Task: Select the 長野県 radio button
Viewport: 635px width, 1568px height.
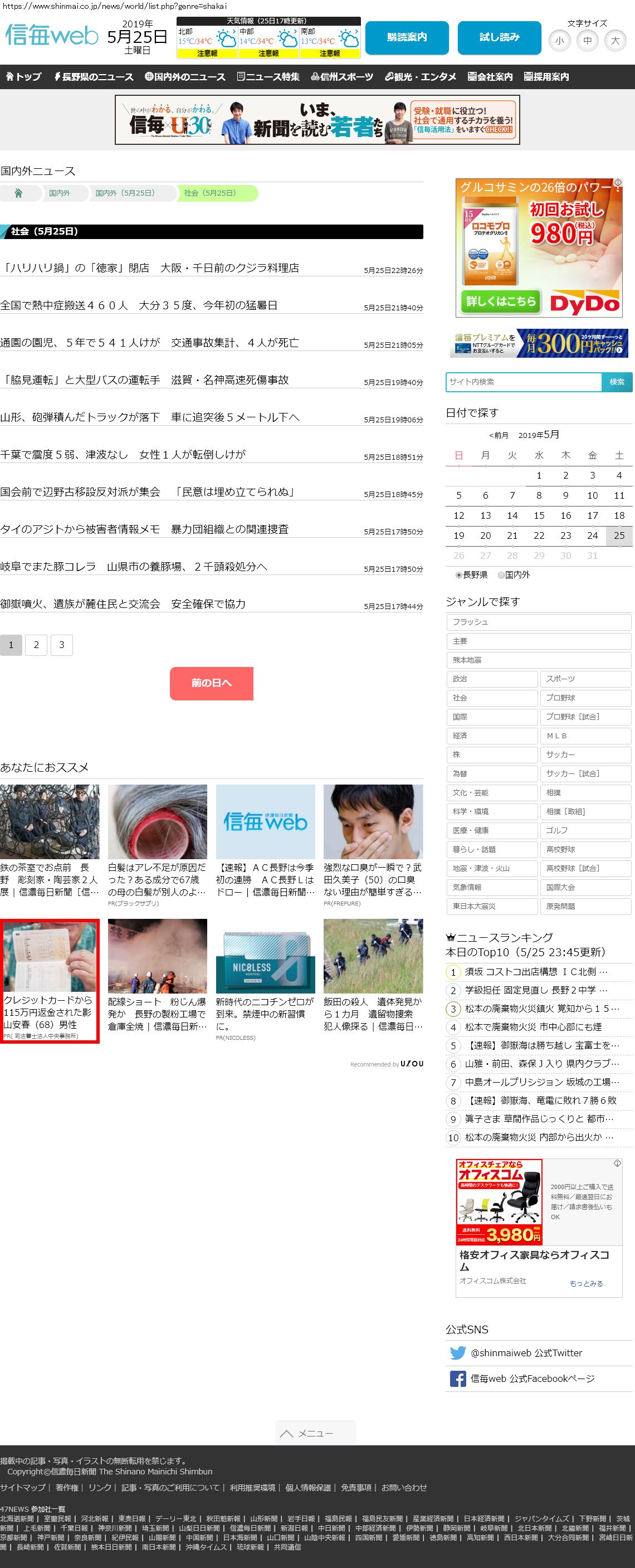Action: 459,574
